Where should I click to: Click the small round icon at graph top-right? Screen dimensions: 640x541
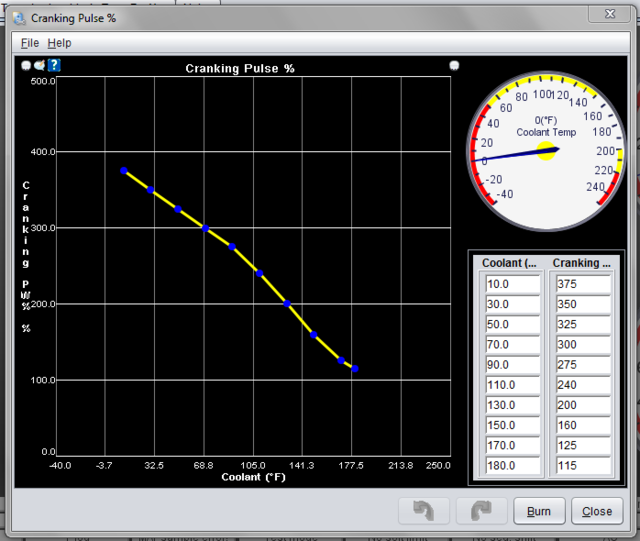[x=454, y=66]
